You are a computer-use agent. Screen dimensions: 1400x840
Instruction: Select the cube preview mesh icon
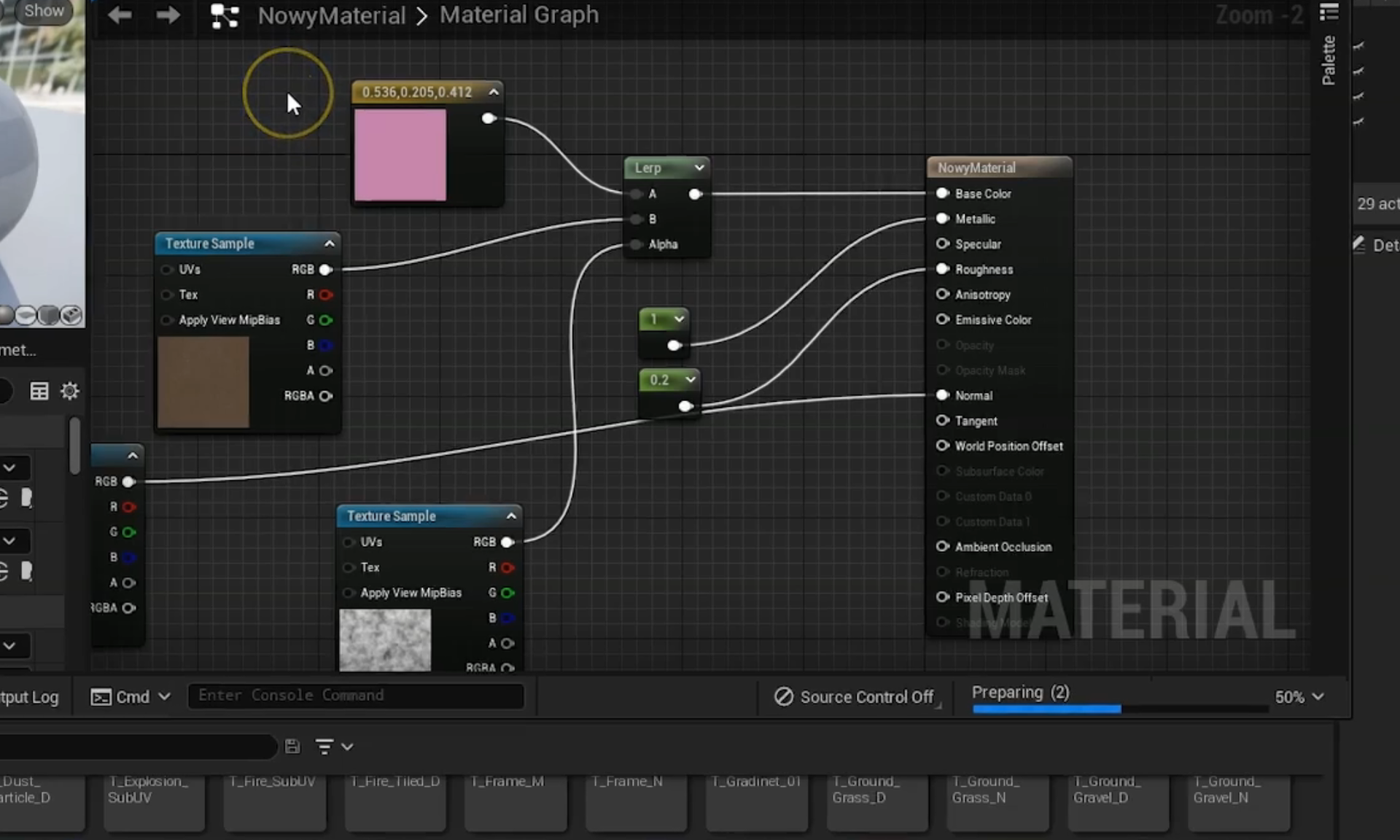[49, 315]
